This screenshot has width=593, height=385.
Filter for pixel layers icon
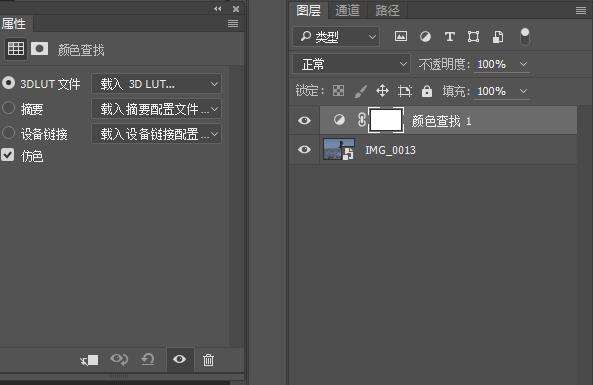(401, 36)
